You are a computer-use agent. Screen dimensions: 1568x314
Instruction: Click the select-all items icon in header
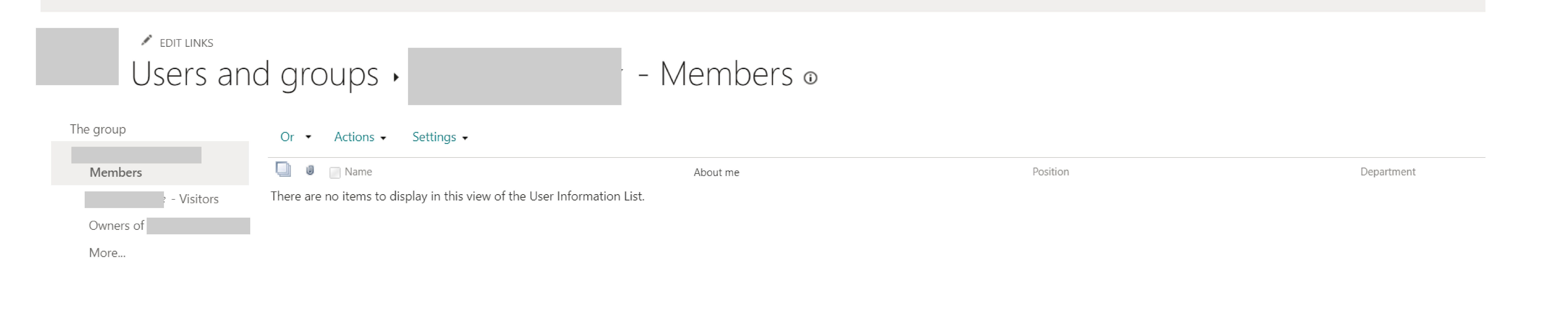click(x=283, y=169)
